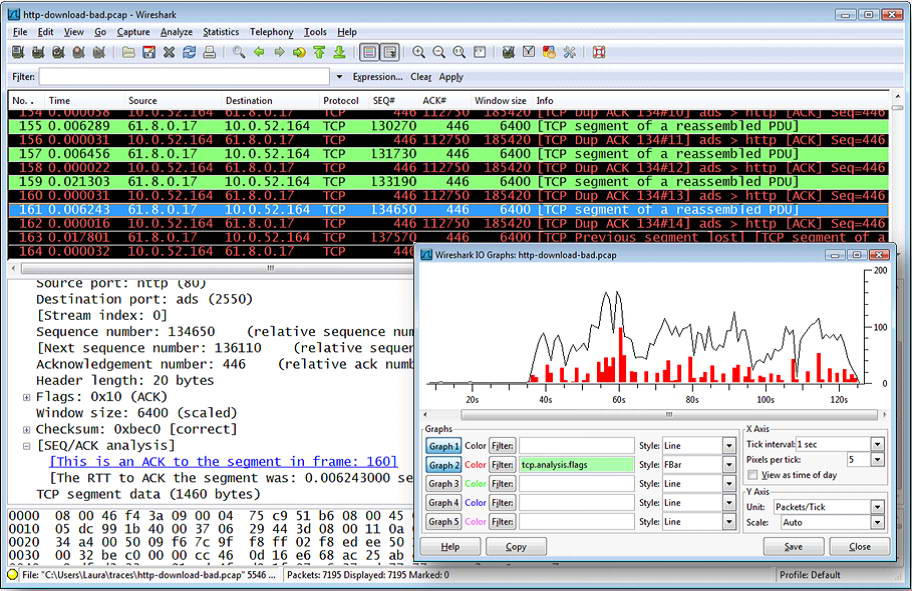Click the Find packet magnifier icon
Image resolution: width=912 pixels, height=591 pixels.
238,52
